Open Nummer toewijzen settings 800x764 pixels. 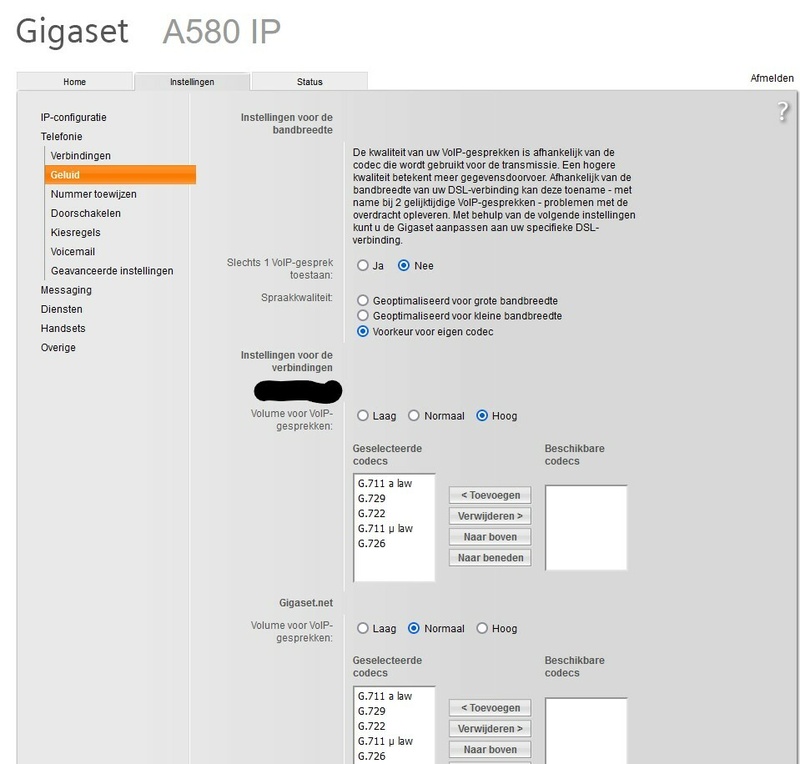click(x=93, y=194)
